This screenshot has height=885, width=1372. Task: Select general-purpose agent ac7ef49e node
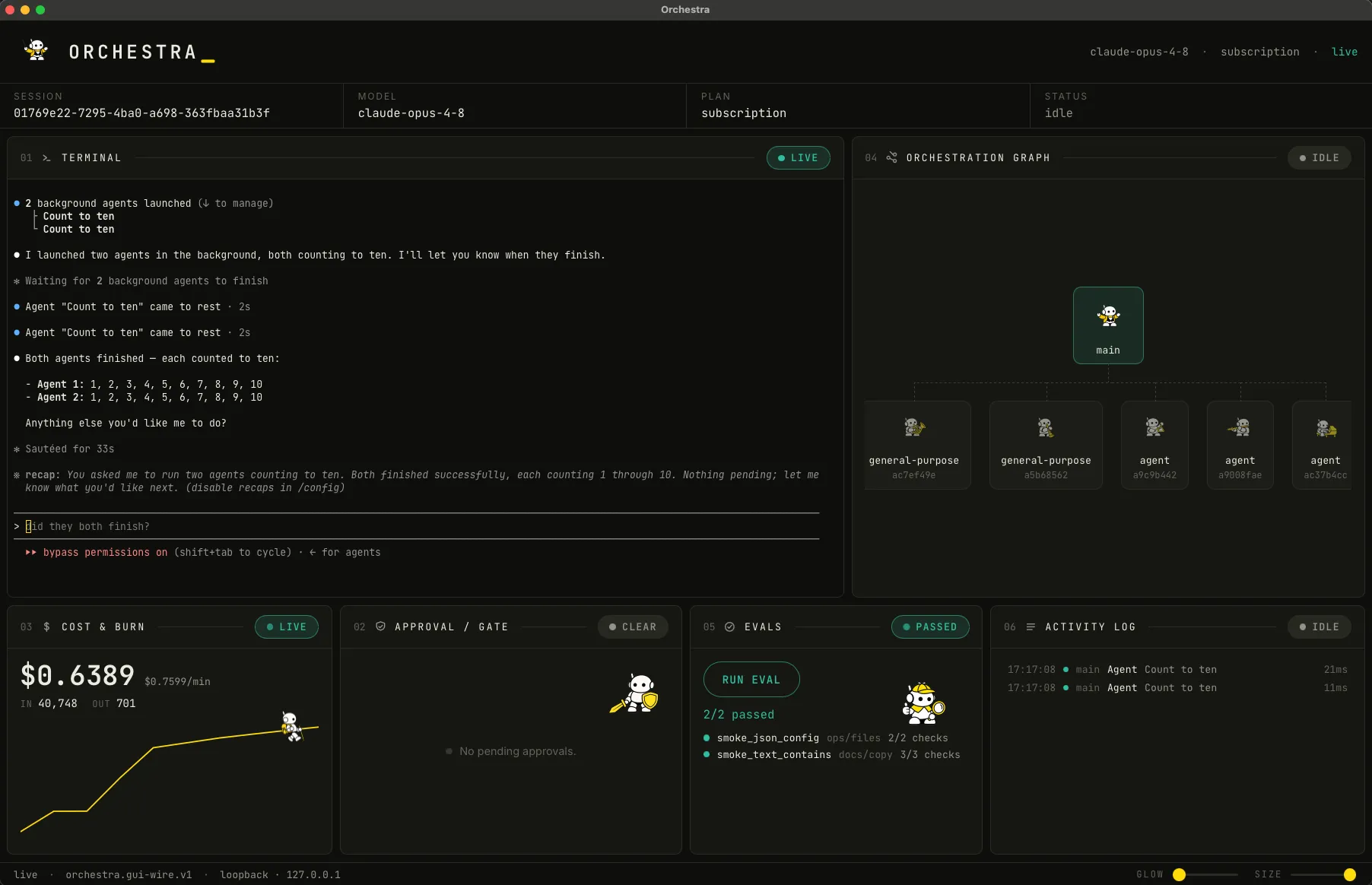[x=917, y=445]
